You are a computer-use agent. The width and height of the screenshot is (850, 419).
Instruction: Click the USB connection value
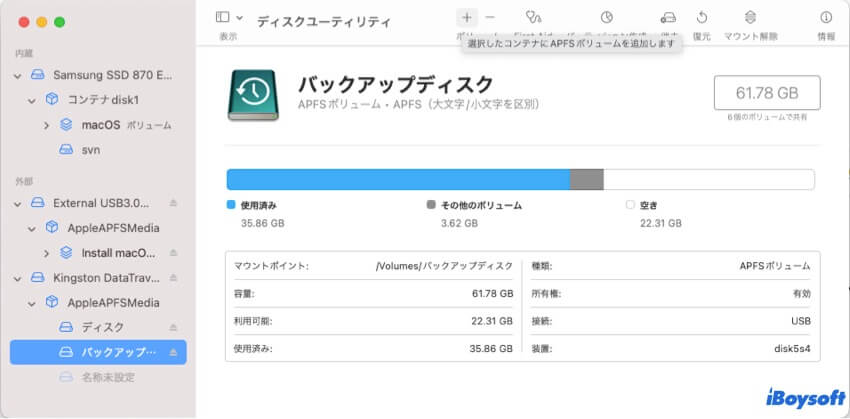801,321
